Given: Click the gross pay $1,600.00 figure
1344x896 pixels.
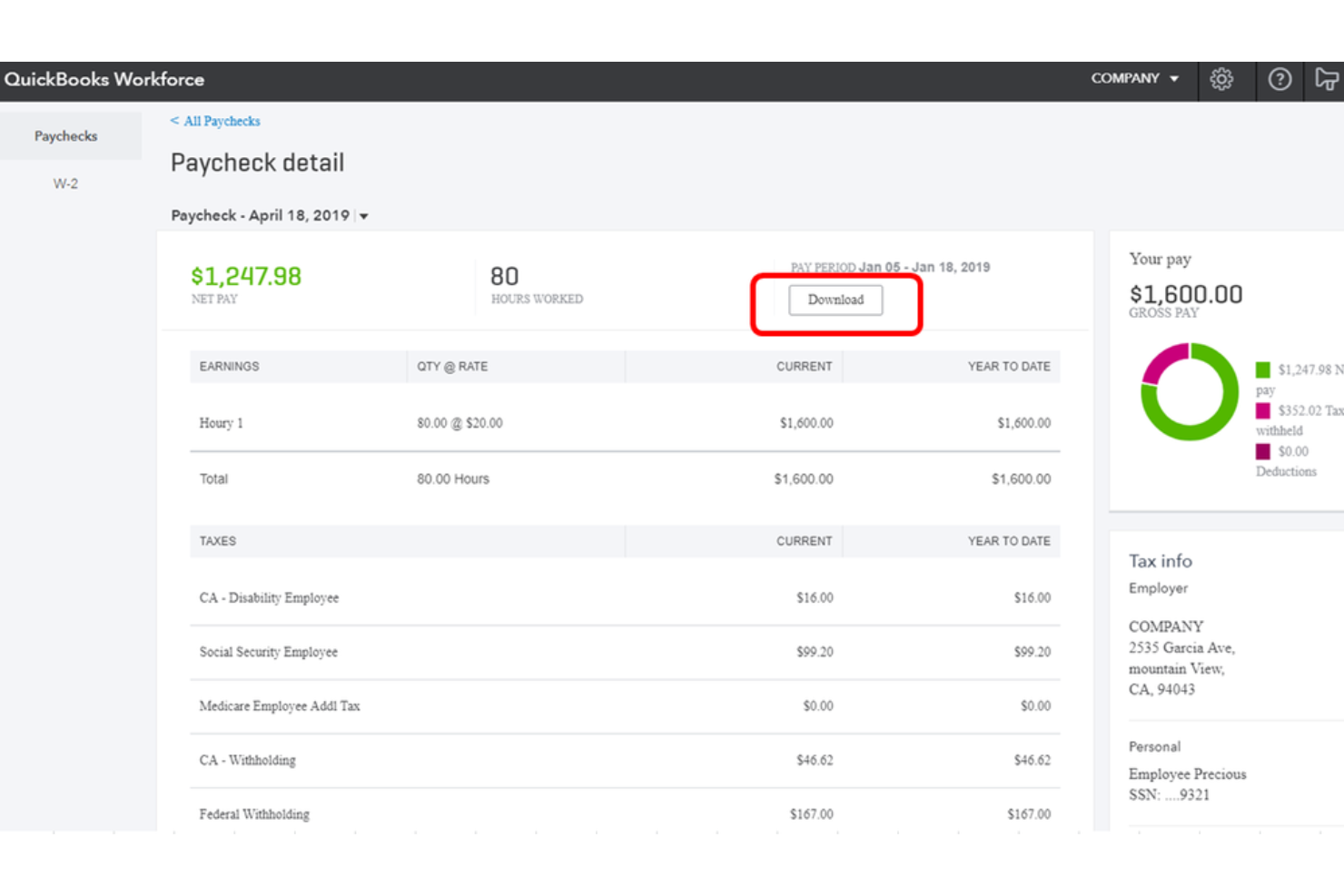Looking at the screenshot, I should pos(1185,294).
